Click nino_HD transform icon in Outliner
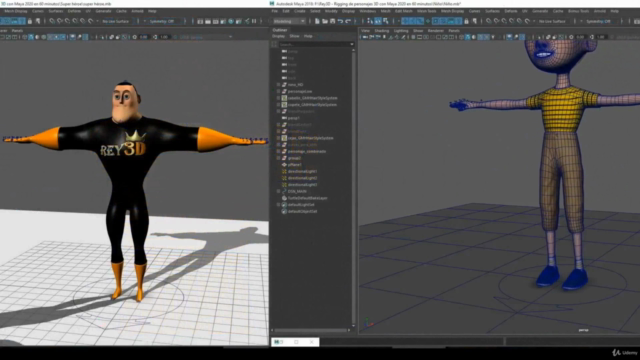Viewport: 640px width, 360px height. [x=284, y=84]
